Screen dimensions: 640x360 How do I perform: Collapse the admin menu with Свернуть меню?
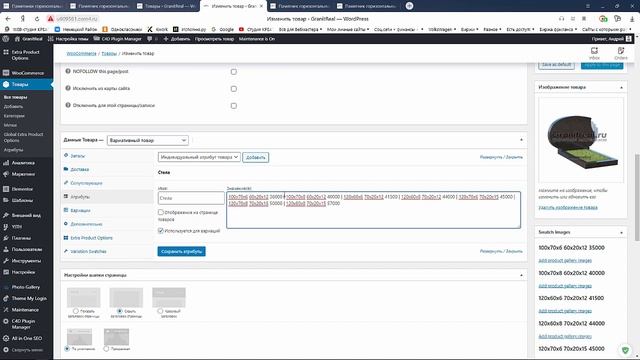coord(27,350)
